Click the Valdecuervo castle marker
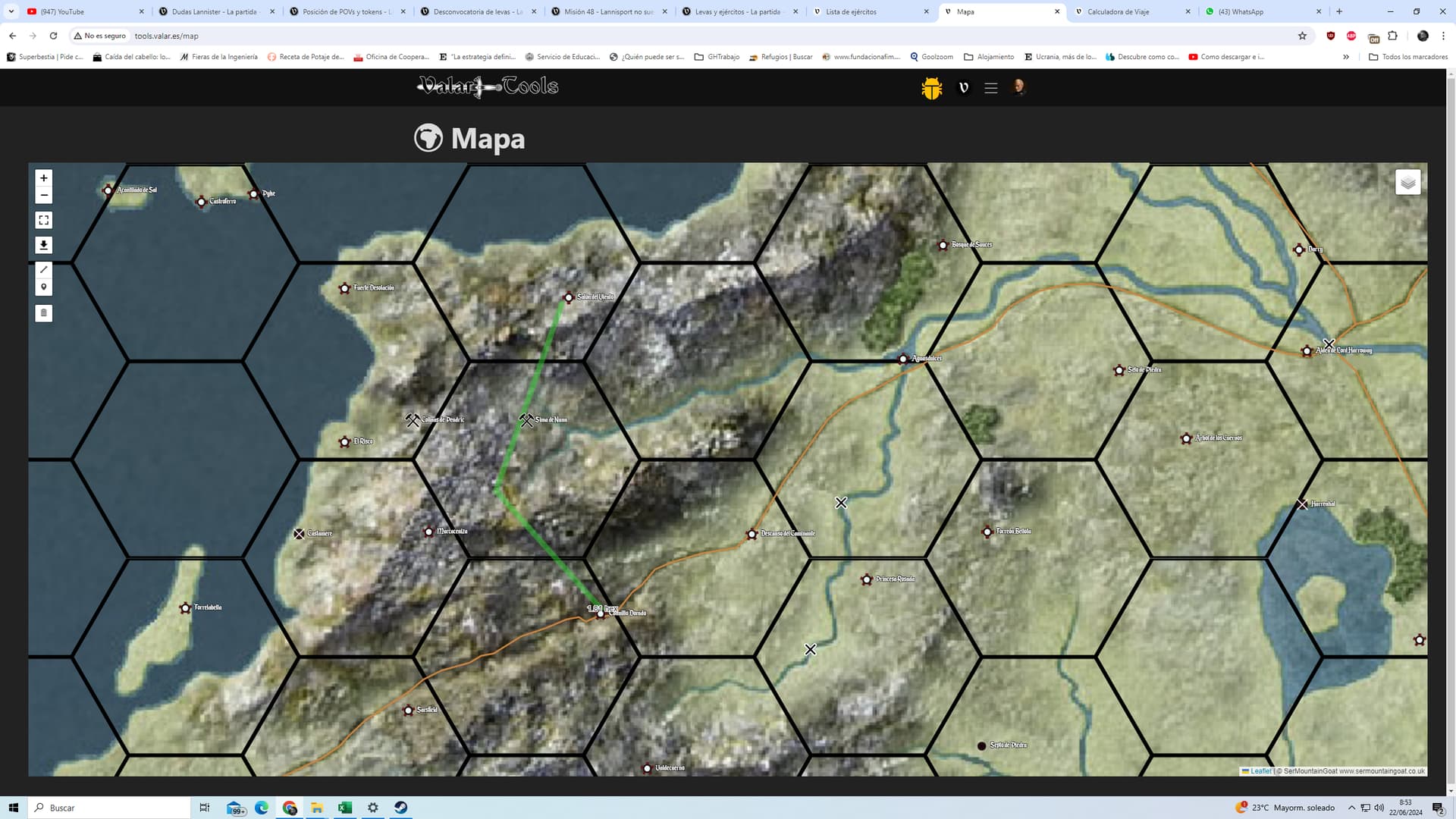1456x819 pixels. click(647, 768)
